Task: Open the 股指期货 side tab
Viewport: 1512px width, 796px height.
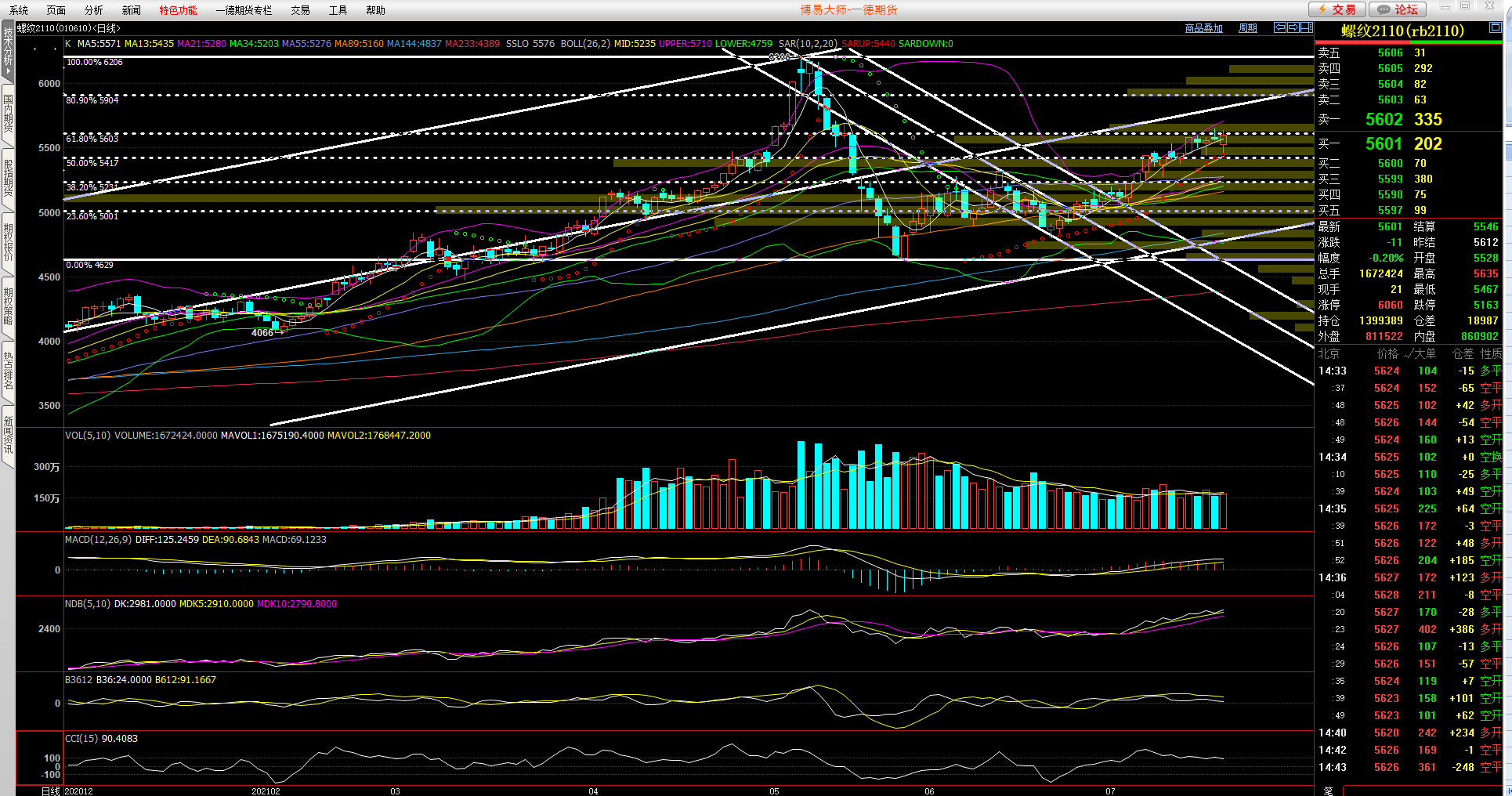Action: [8, 178]
